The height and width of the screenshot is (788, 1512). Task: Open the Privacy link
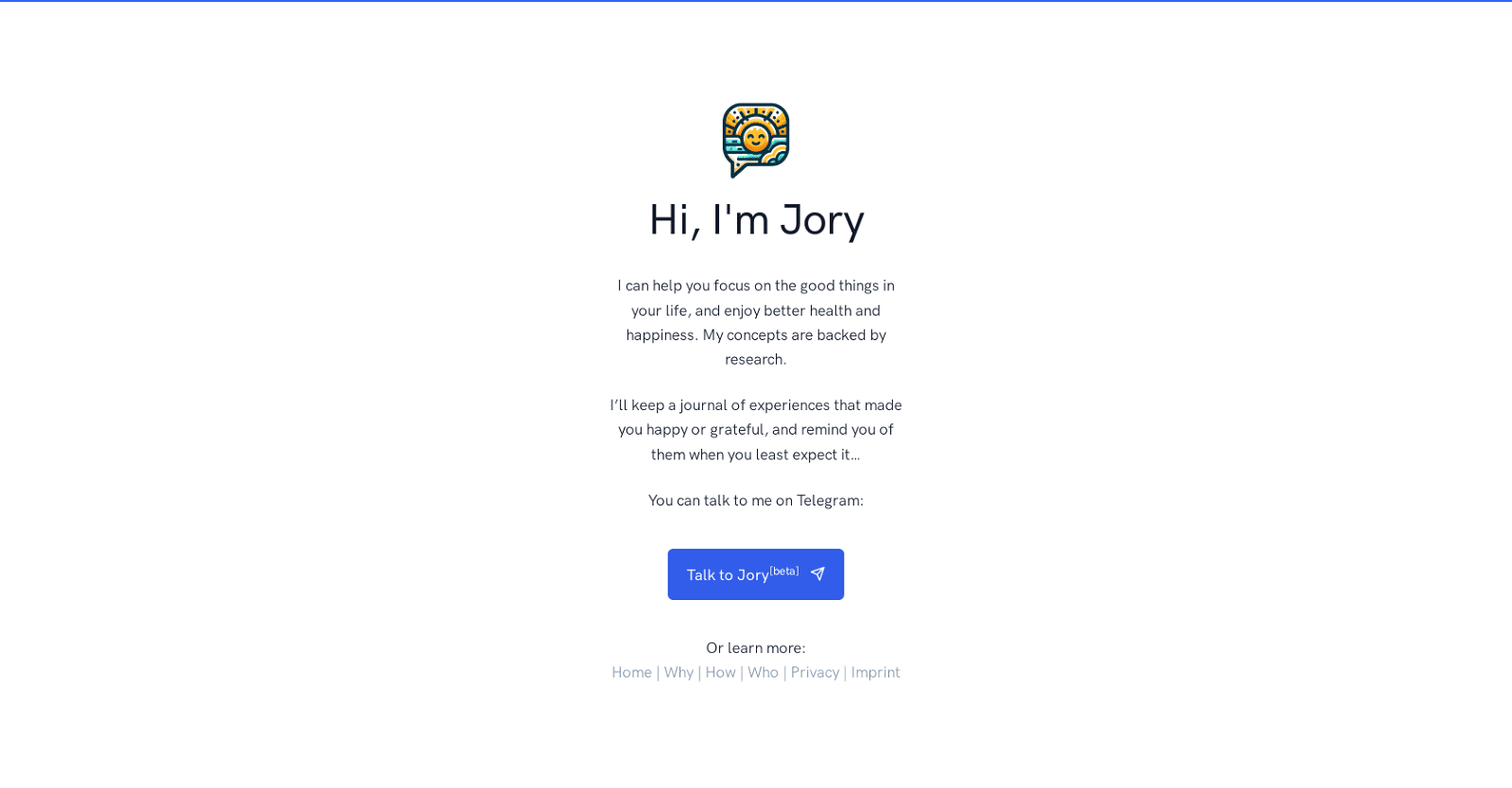815,673
